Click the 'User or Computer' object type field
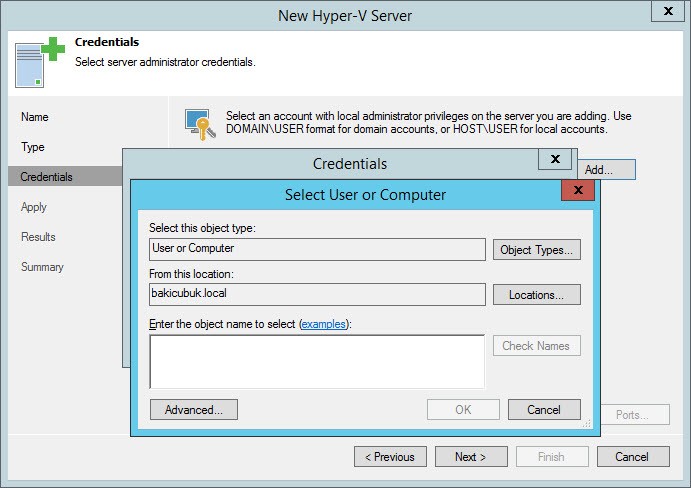Screen dimensions: 691x488 (317, 249)
